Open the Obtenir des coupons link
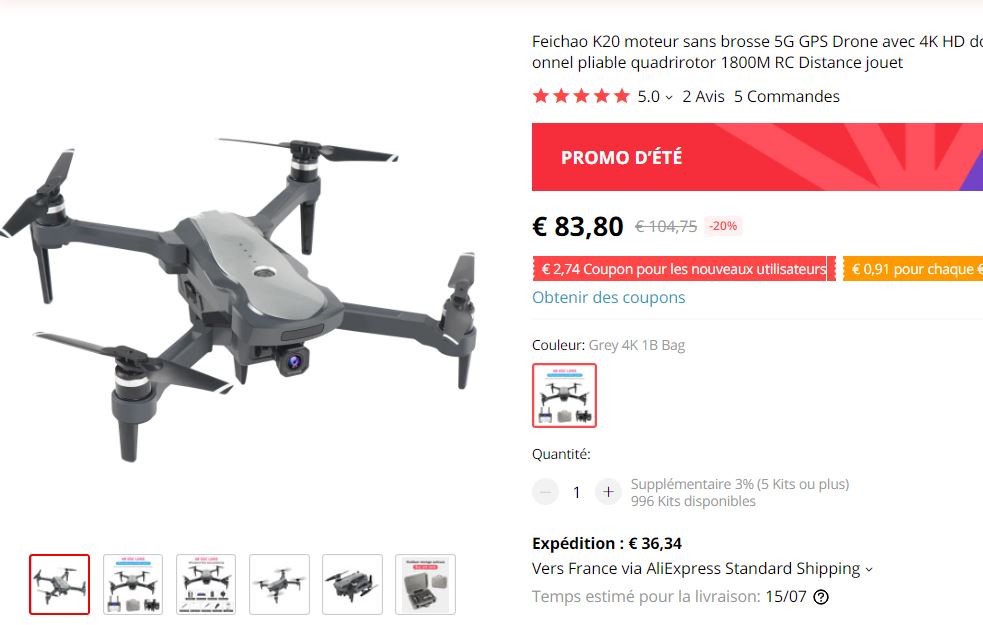The height and width of the screenshot is (625, 983). (x=609, y=297)
